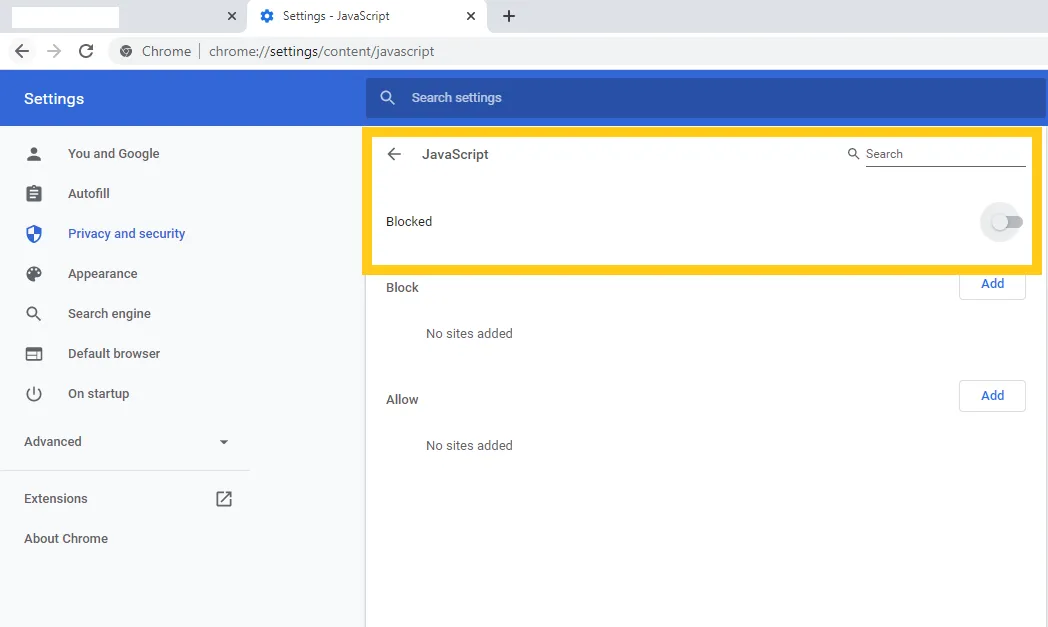The width and height of the screenshot is (1048, 627).
Task: Click the Search engine magnifier icon
Action: [34, 314]
